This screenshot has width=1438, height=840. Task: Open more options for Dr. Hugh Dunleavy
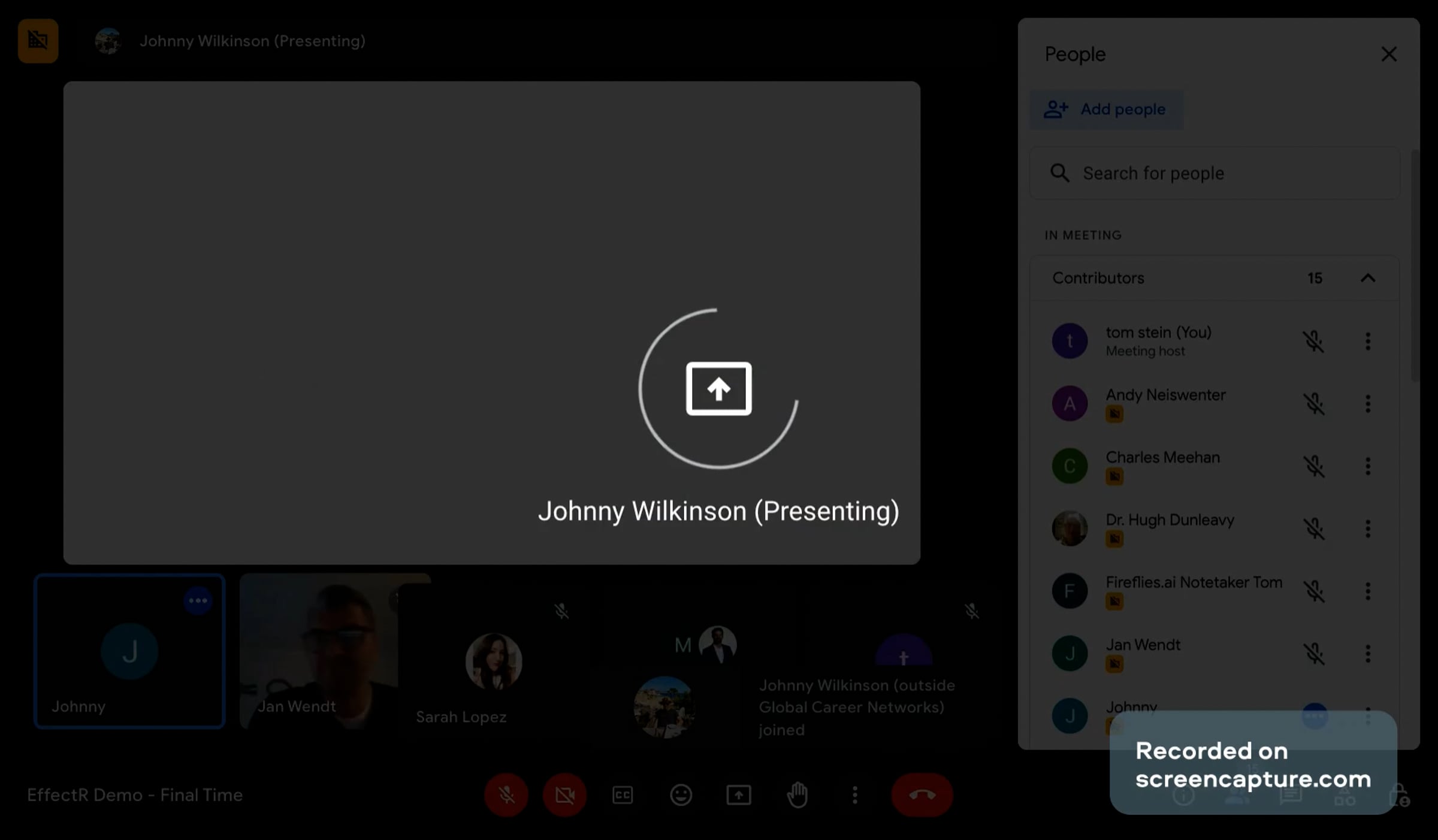pyautogui.click(x=1367, y=528)
